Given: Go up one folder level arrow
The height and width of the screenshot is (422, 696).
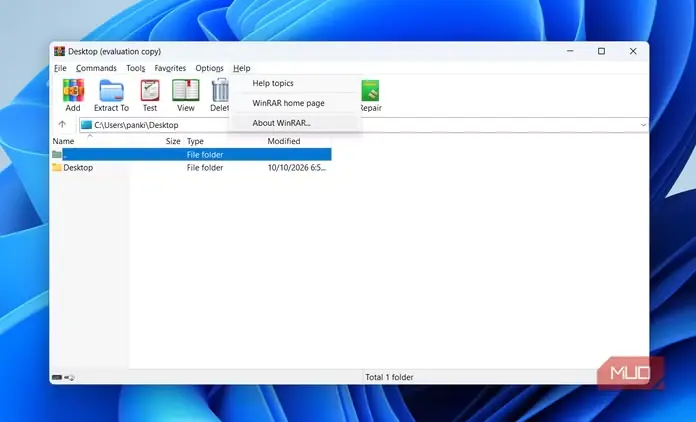Looking at the screenshot, I should pos(62,125).
